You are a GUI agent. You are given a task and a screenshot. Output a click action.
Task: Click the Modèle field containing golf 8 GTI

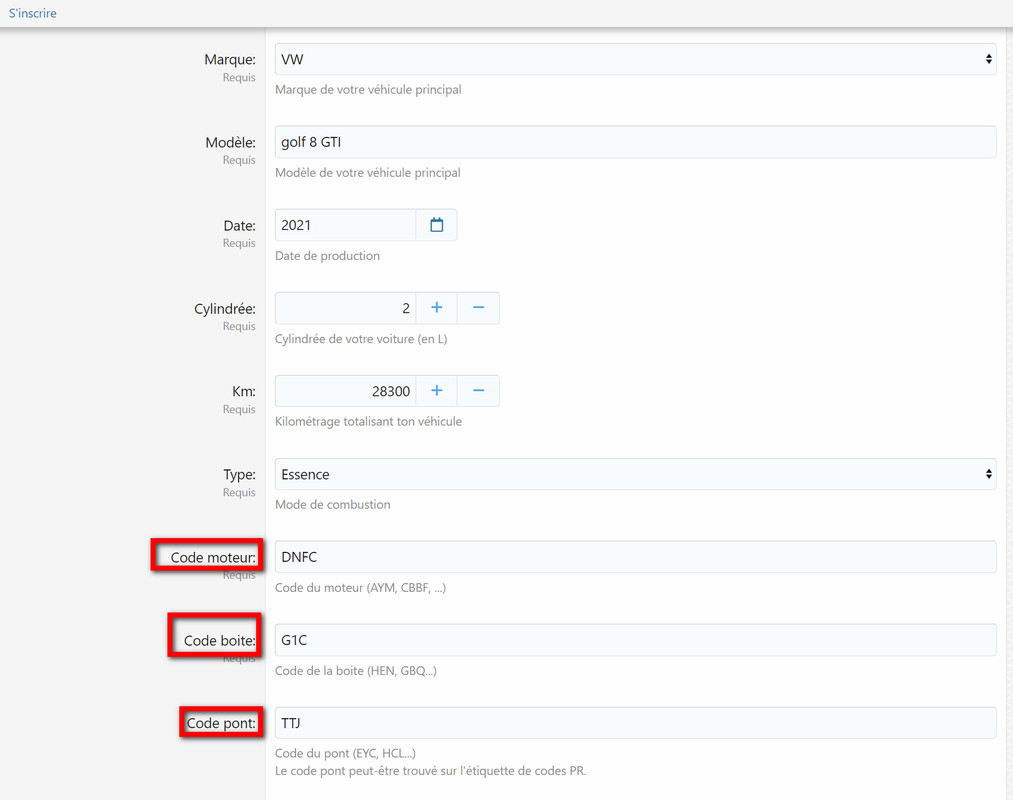click(635, 142)
